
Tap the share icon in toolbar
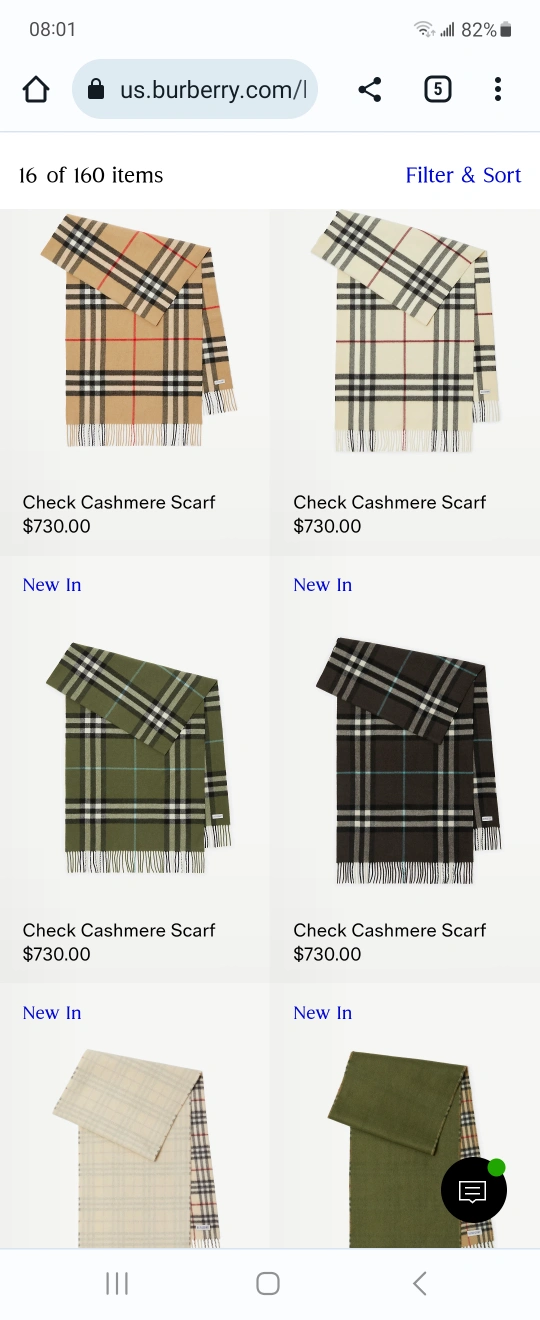pos(370,90)
